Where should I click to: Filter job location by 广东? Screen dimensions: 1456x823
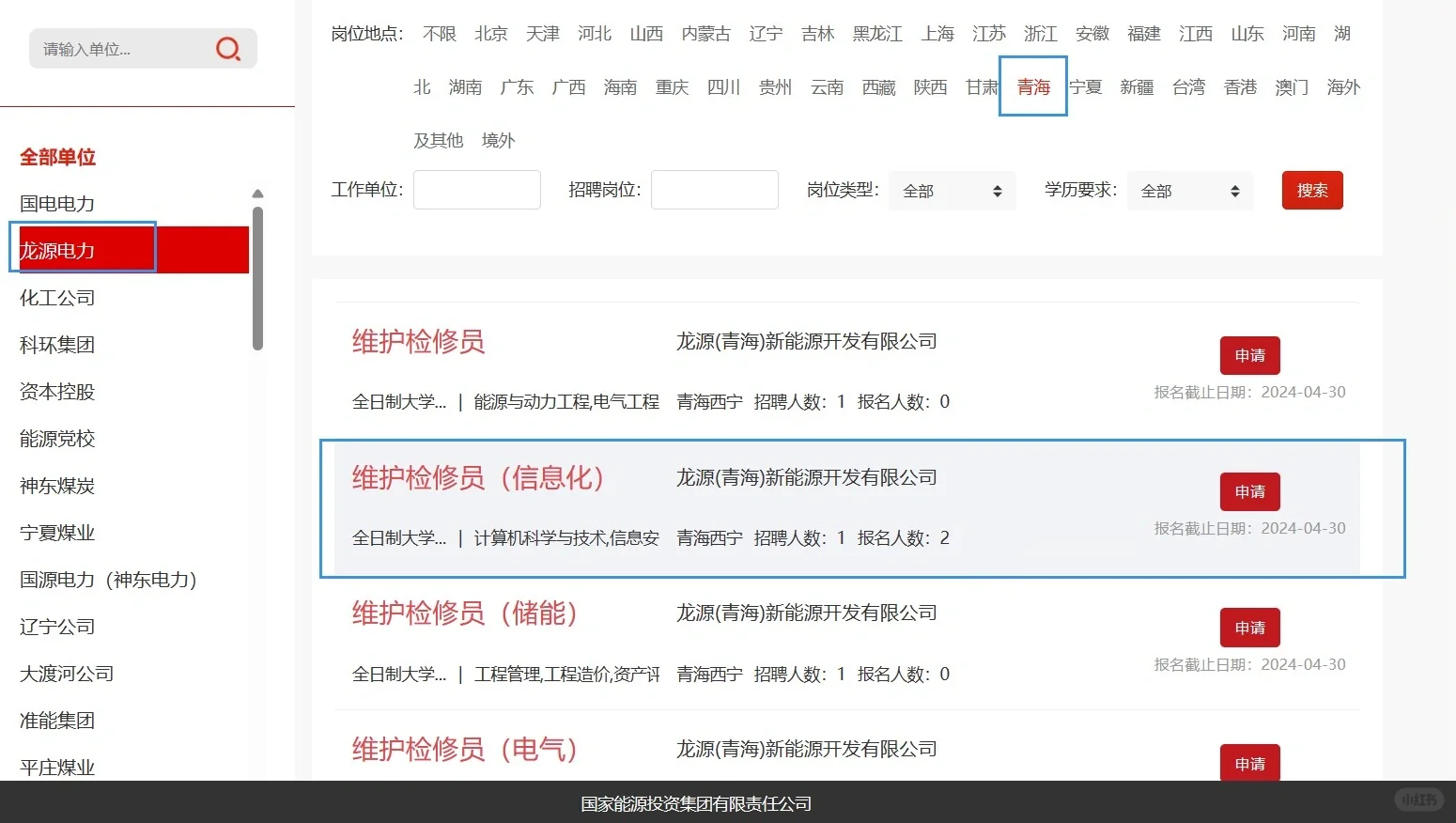click(x=518, y=87)
